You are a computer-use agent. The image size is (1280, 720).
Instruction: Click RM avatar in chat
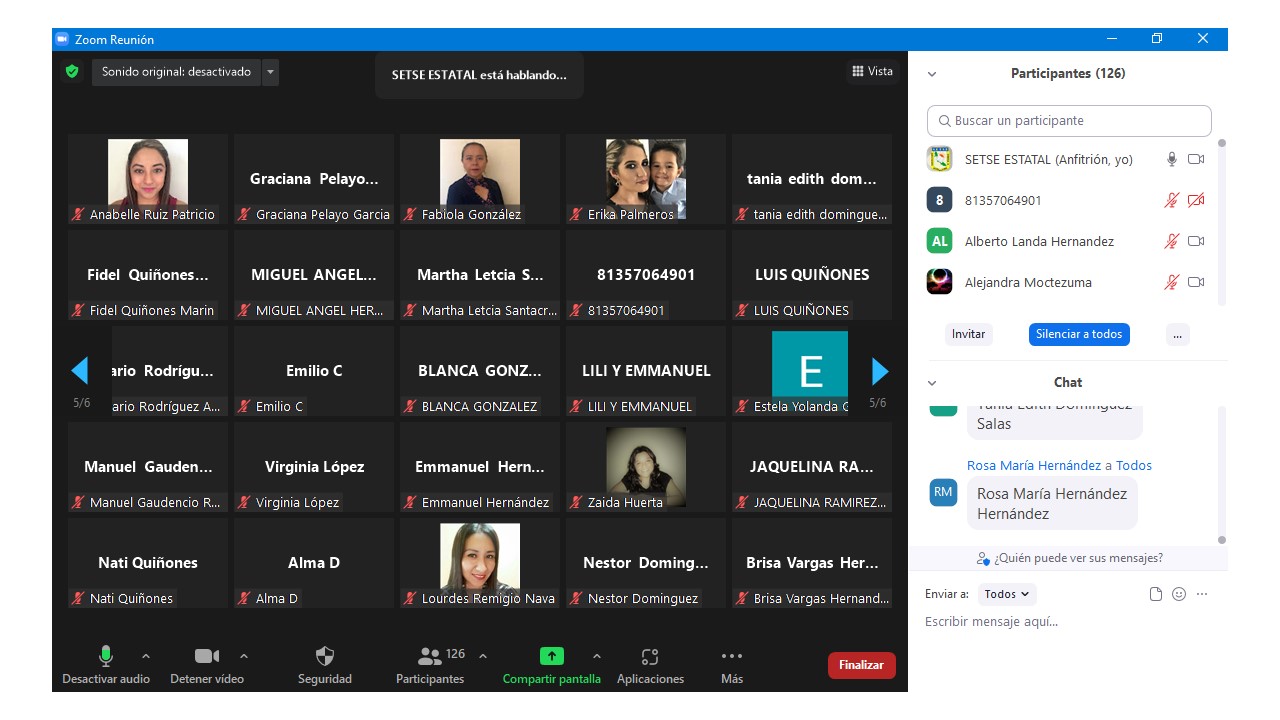pos(943,492)
